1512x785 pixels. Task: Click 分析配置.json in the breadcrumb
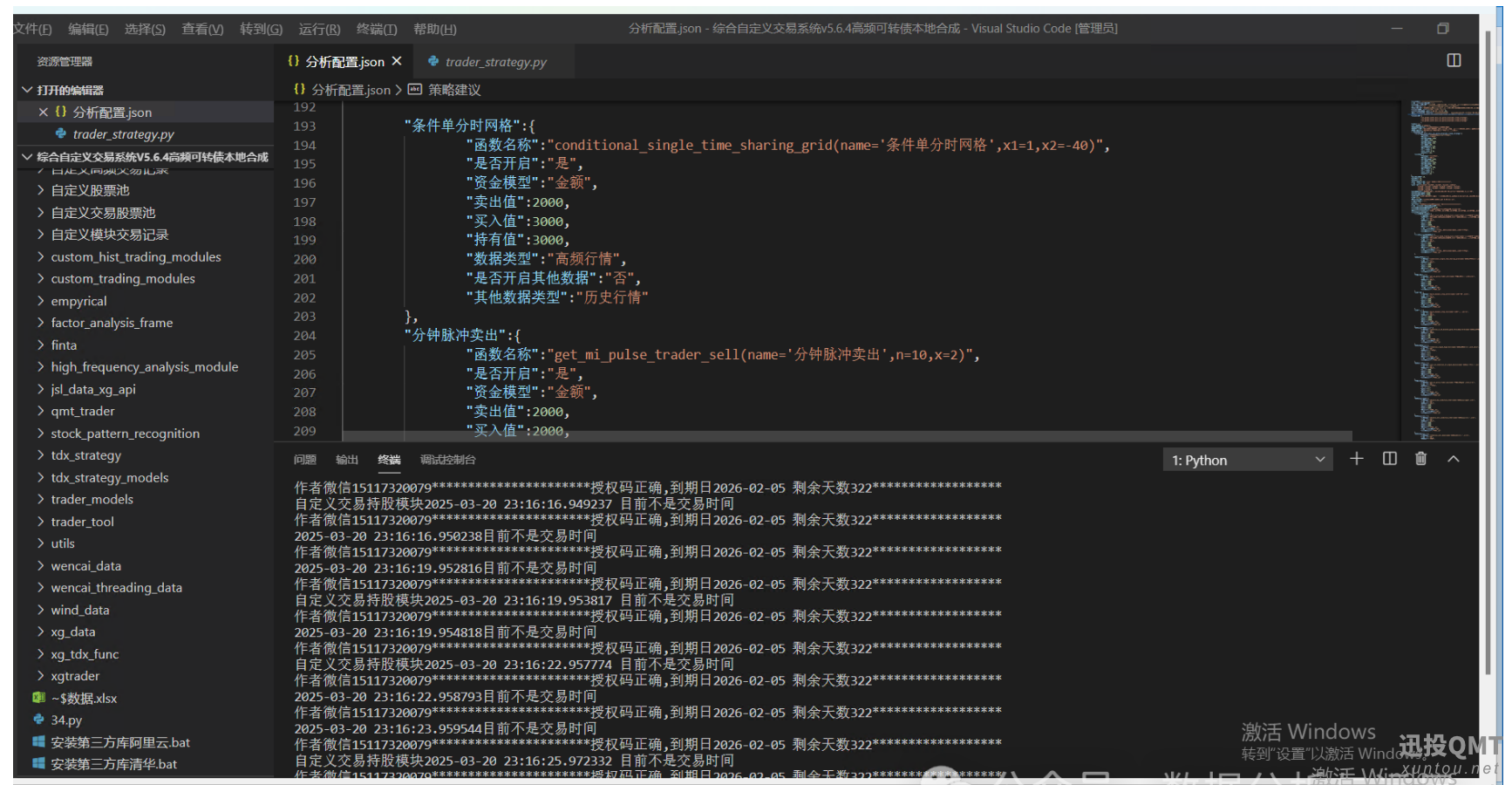click(x=351, y=90)
